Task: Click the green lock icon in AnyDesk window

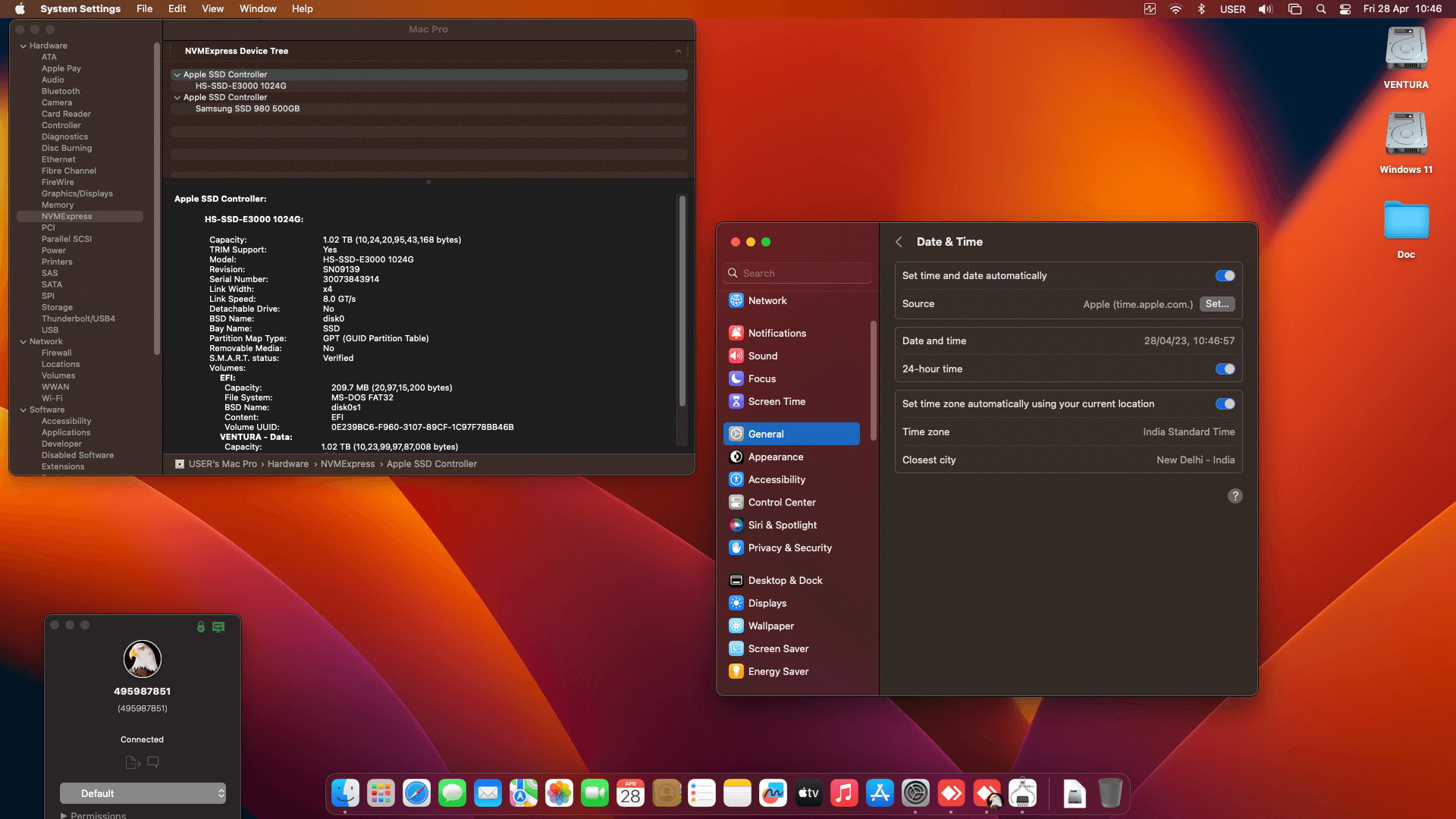Action: pos(201,626)
